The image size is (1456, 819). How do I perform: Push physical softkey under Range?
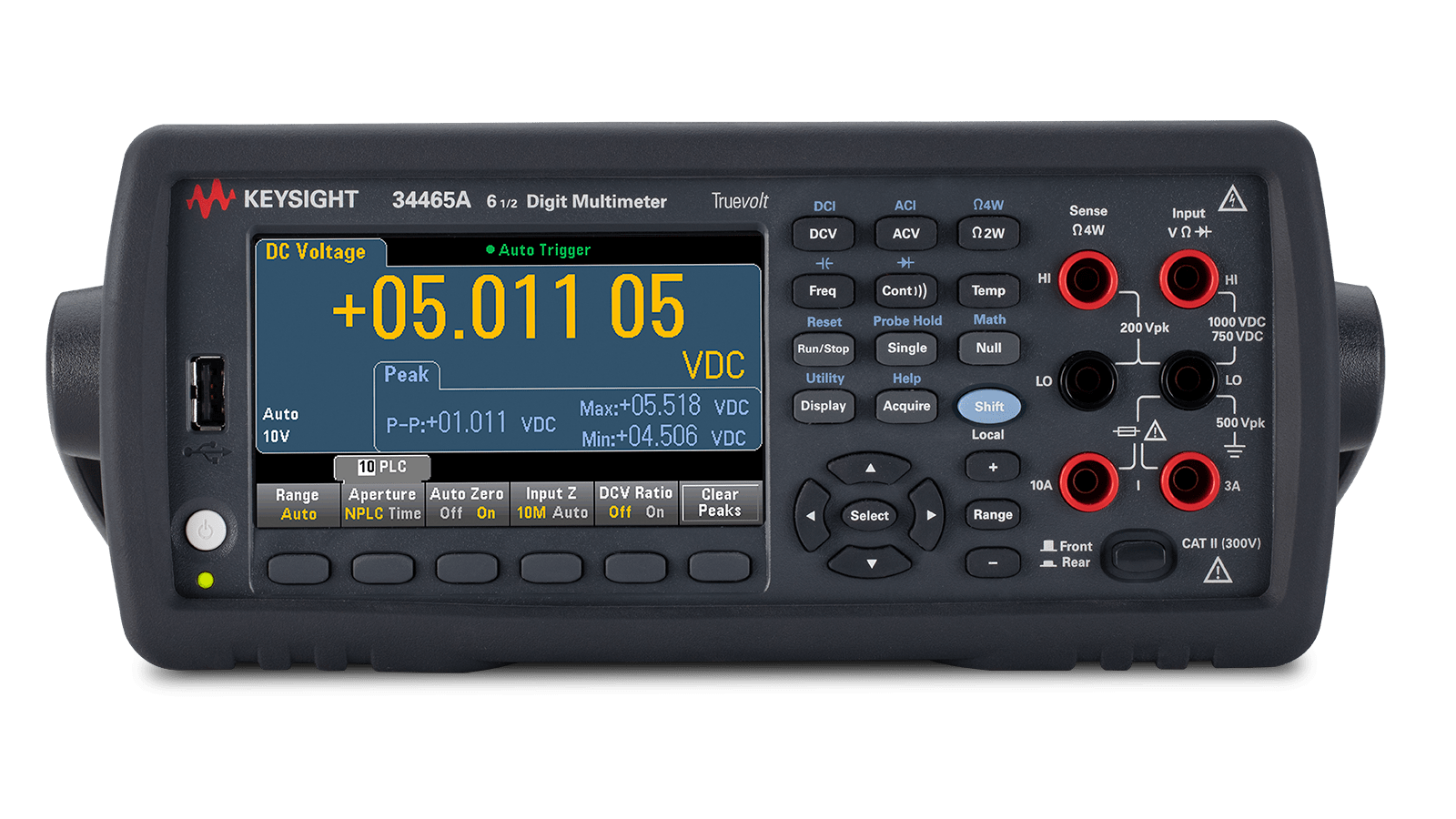coord(298,569)
